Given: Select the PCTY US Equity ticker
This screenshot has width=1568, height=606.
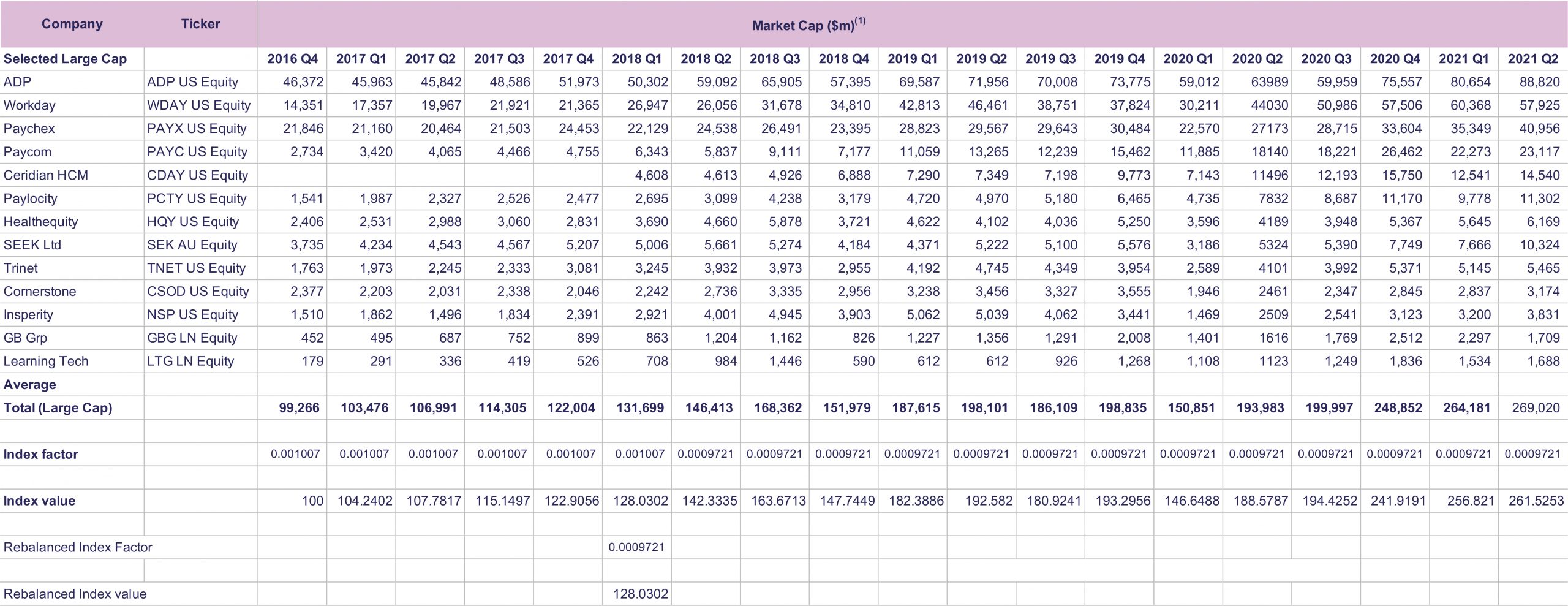Looking at the screenshot, I should [197, 199].
